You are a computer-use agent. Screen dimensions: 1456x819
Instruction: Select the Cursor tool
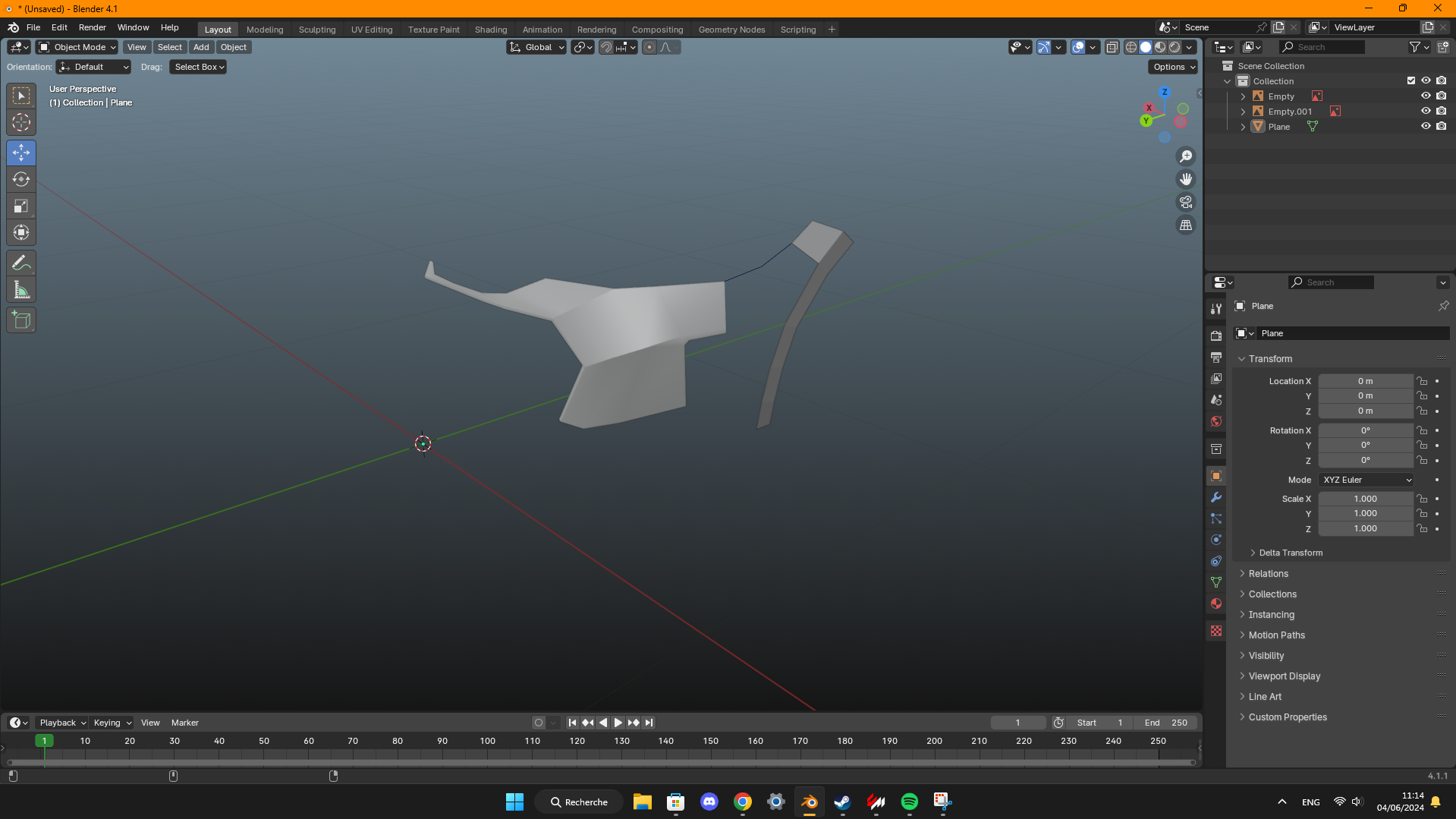point(21,122)
